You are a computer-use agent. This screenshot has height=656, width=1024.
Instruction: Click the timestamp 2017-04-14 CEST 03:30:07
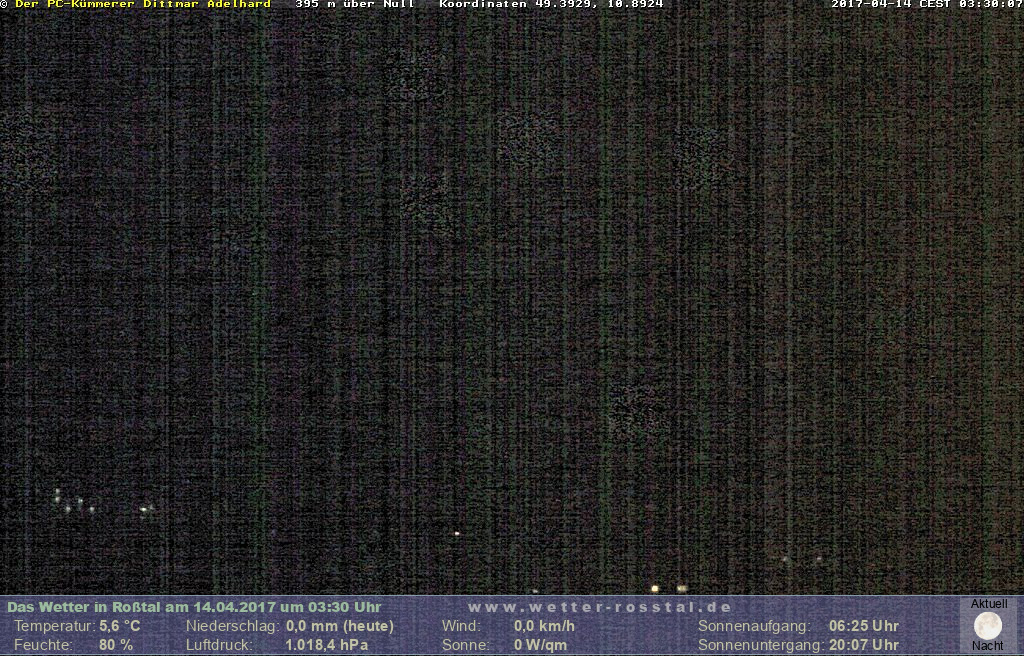(x=926, y=4)
